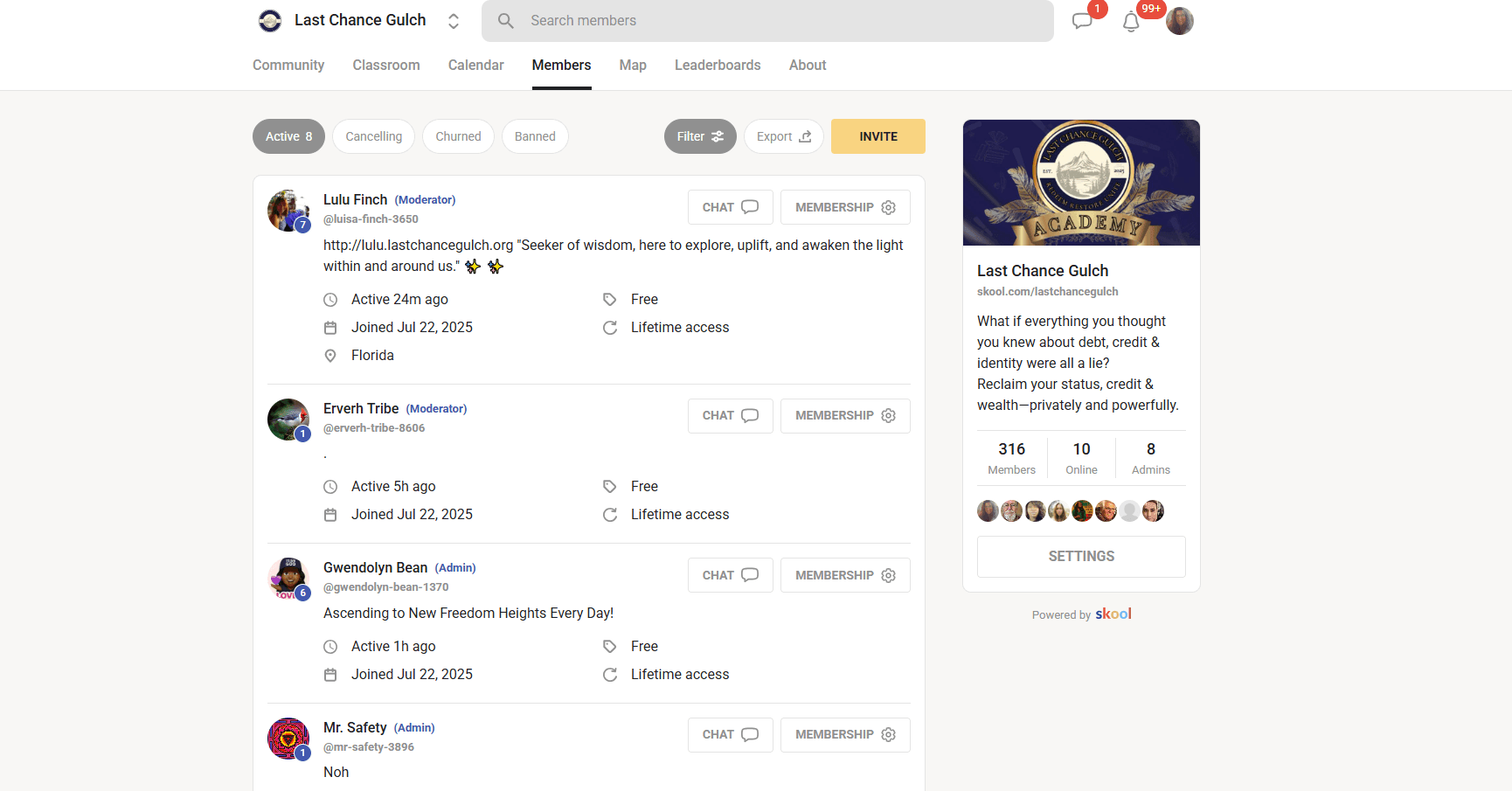The width and height of the screenshot is (1512, 791).
Task: Show Banned members
Action: coord(535,136)
